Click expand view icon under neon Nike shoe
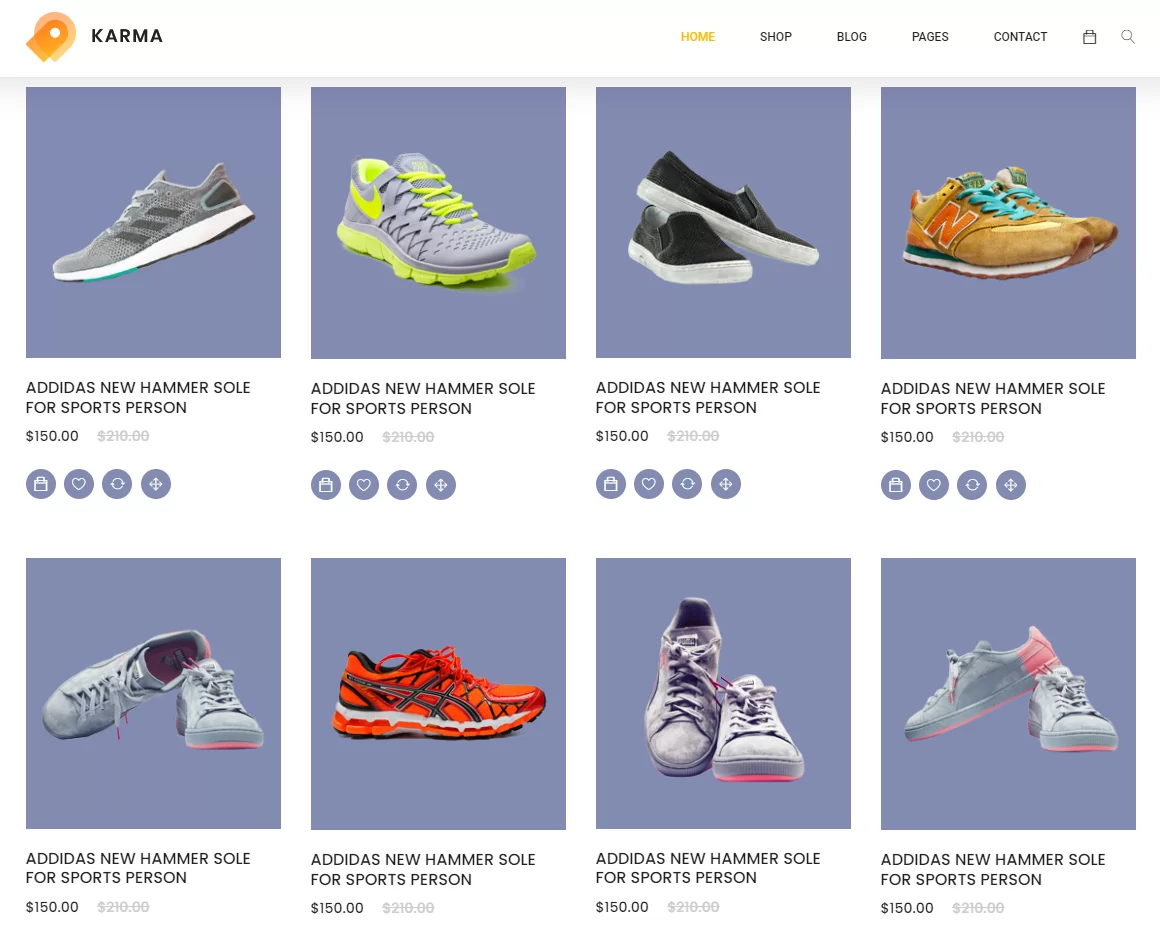 [441, 485]
